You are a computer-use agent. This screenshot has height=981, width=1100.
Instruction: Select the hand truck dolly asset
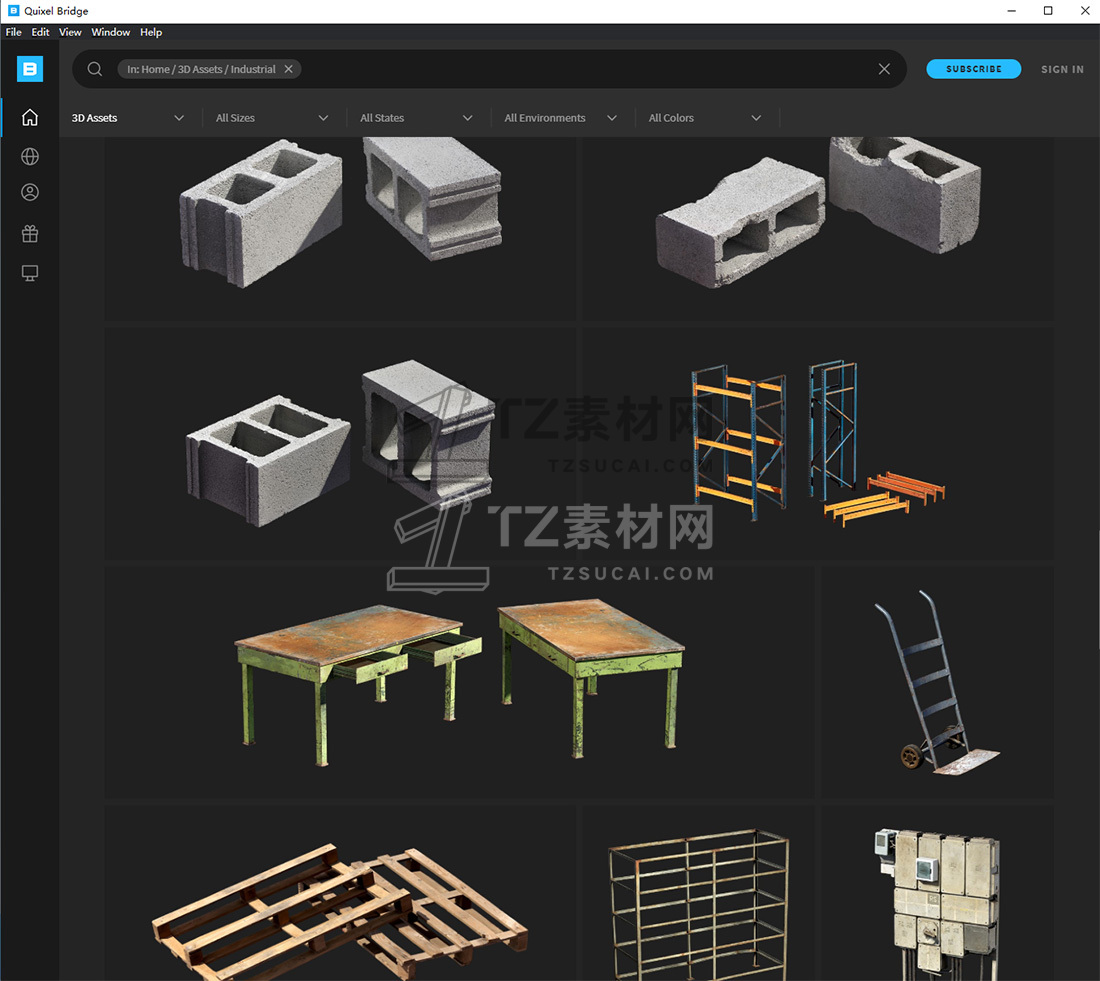pyautogui.click(x=937, y=682)
